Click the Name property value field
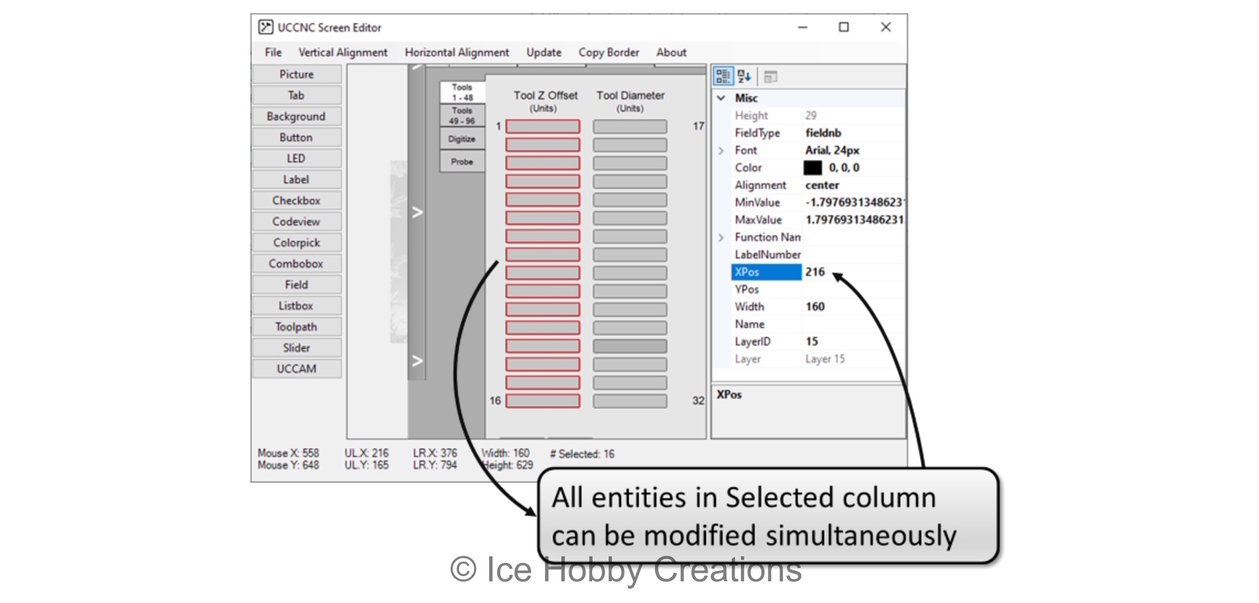1259x603 pixels. 854,324
